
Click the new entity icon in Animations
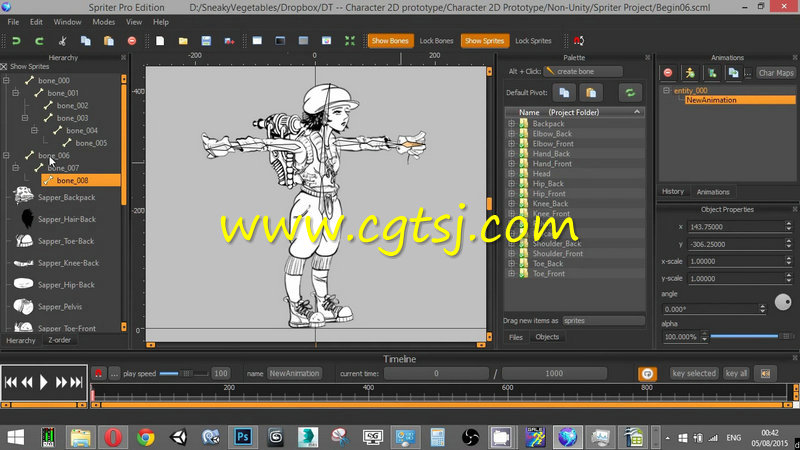pyautogui.click(x=712, y=73)
